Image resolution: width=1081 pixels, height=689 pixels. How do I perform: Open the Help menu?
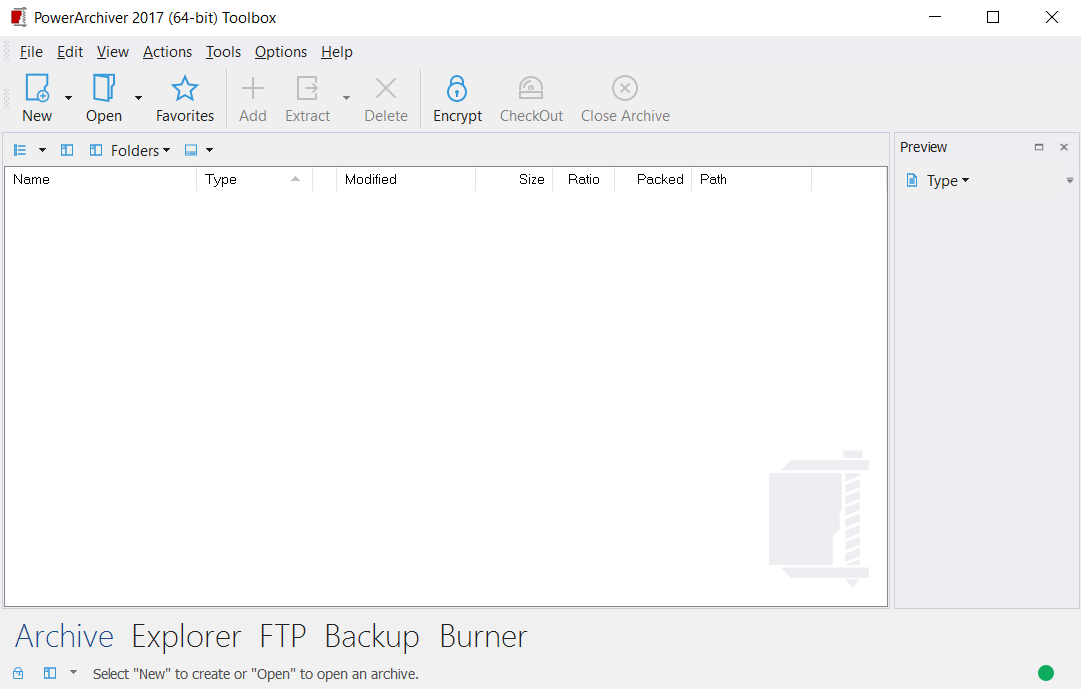(x=336, y=52)
